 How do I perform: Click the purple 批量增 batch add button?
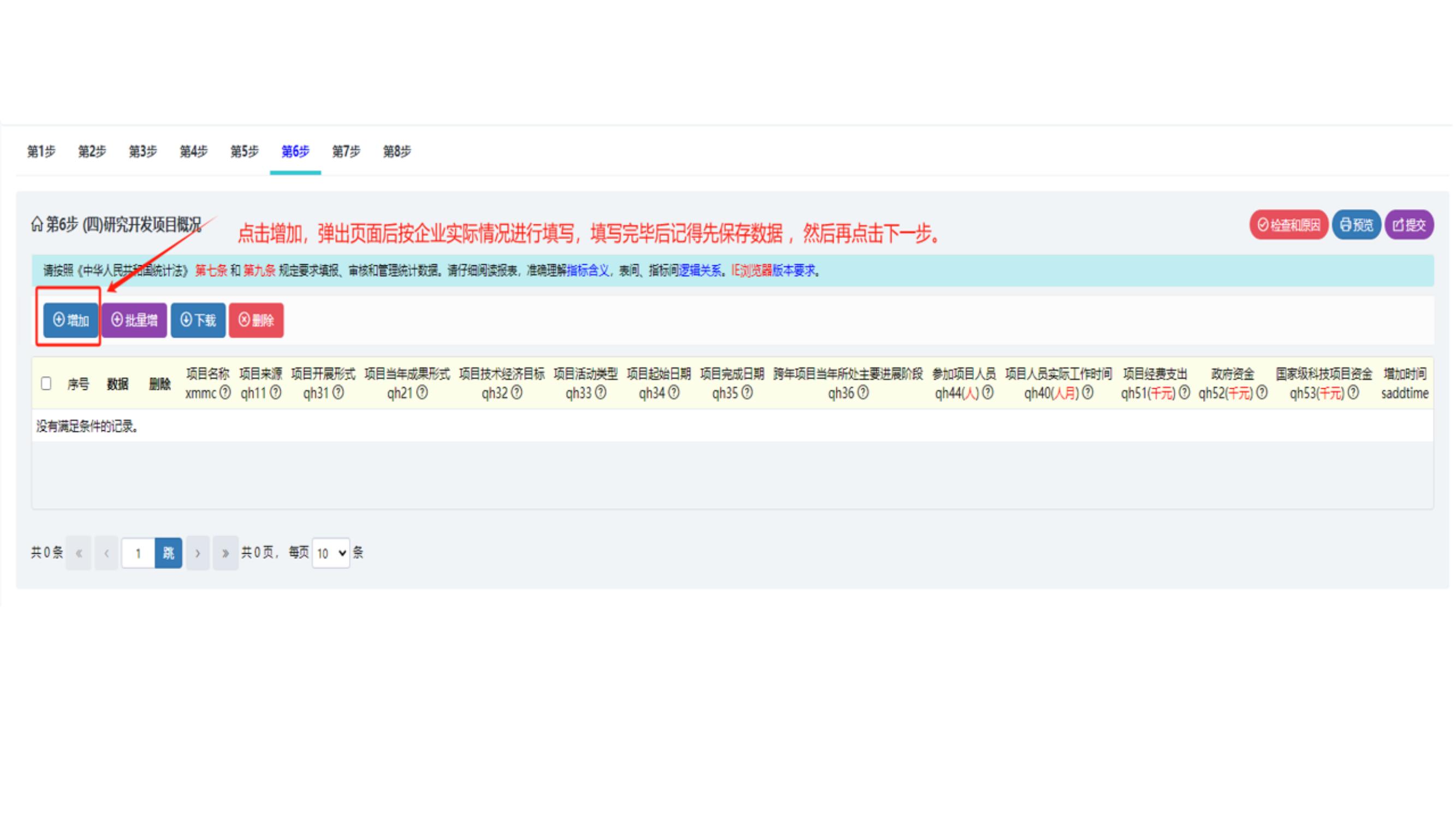pos(134,321)
